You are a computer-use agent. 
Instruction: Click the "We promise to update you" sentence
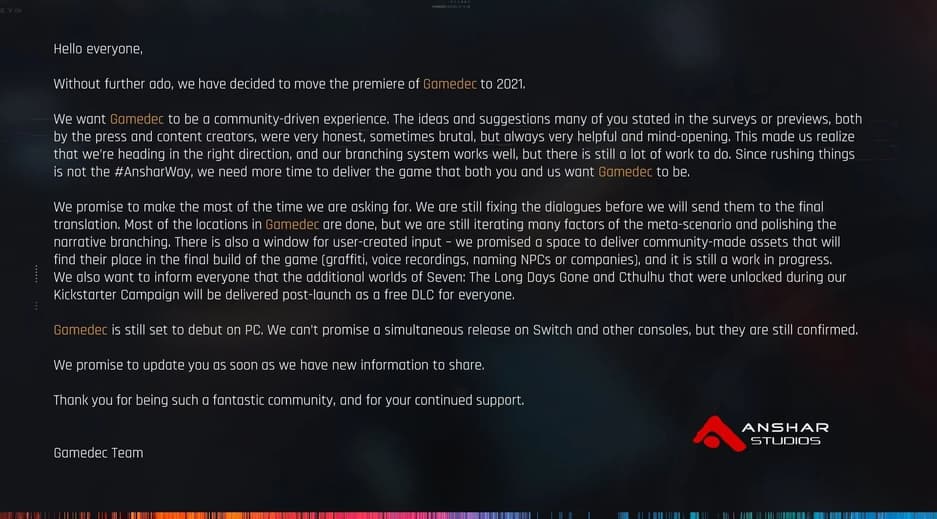coord(269,365)
